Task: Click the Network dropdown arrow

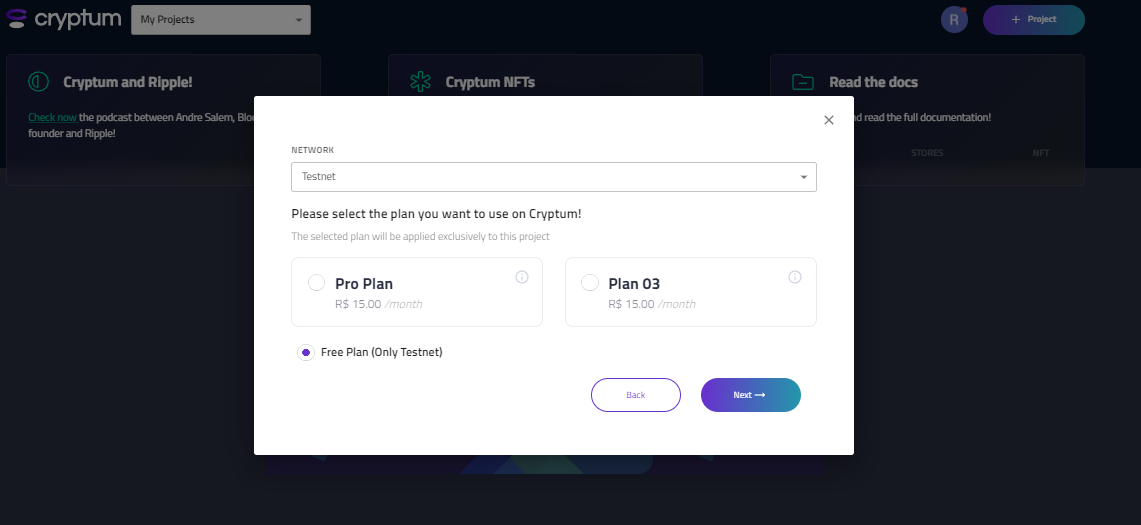Action: 803,177
